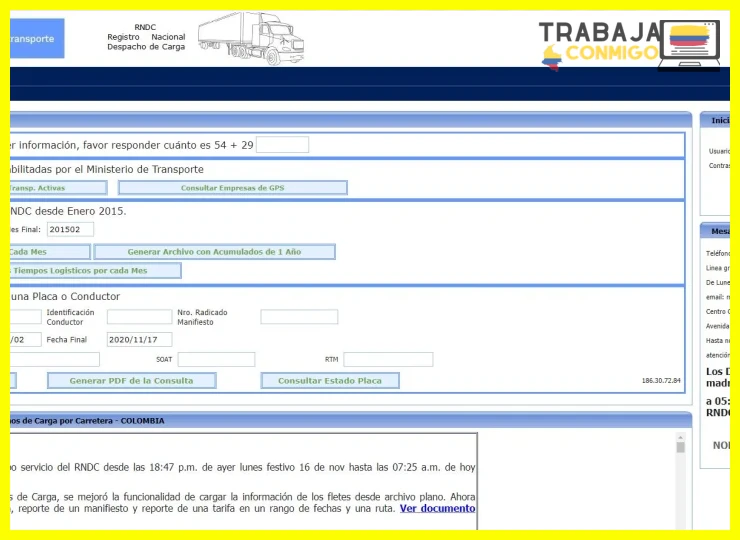The height and width of the screenshot is (540, 740).
Task: Click the Cada Mes button
Action: 50,252
